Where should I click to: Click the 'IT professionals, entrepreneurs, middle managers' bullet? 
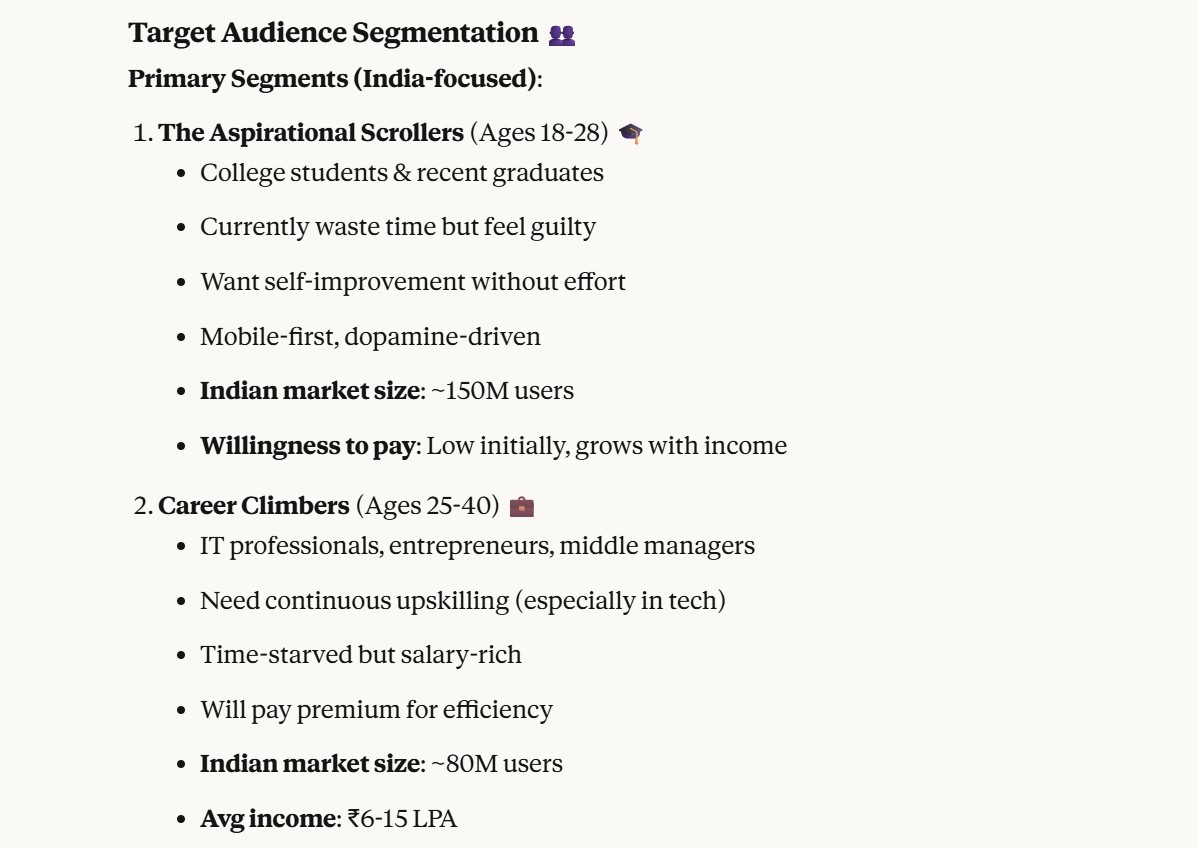477,546
